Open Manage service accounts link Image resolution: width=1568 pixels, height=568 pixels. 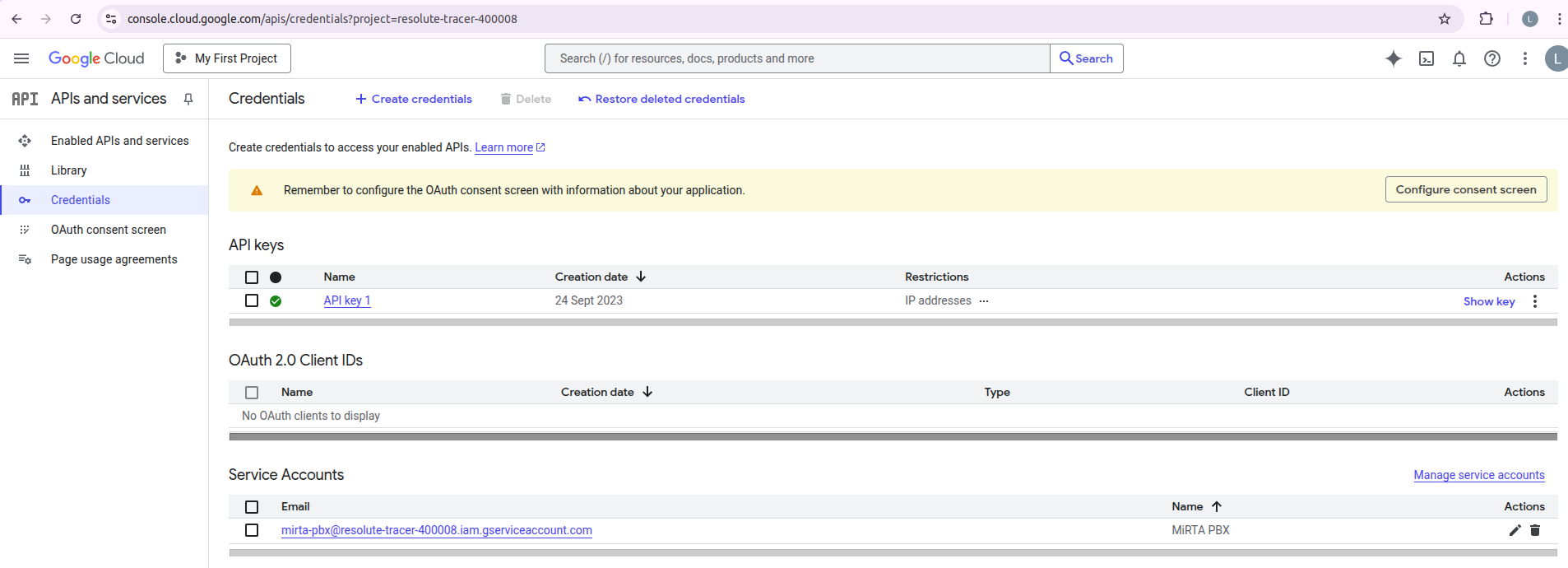point(1478,475)
